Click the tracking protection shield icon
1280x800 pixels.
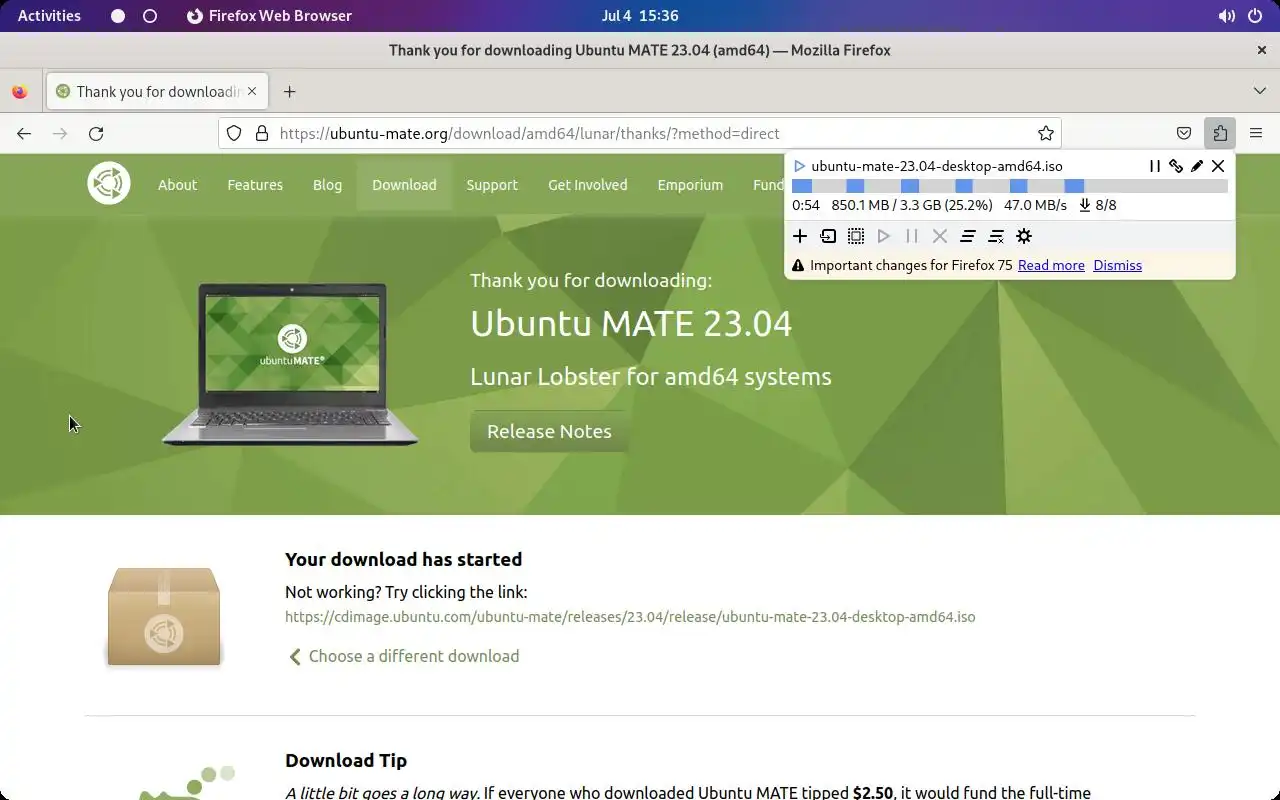click(x=234, y=133)
